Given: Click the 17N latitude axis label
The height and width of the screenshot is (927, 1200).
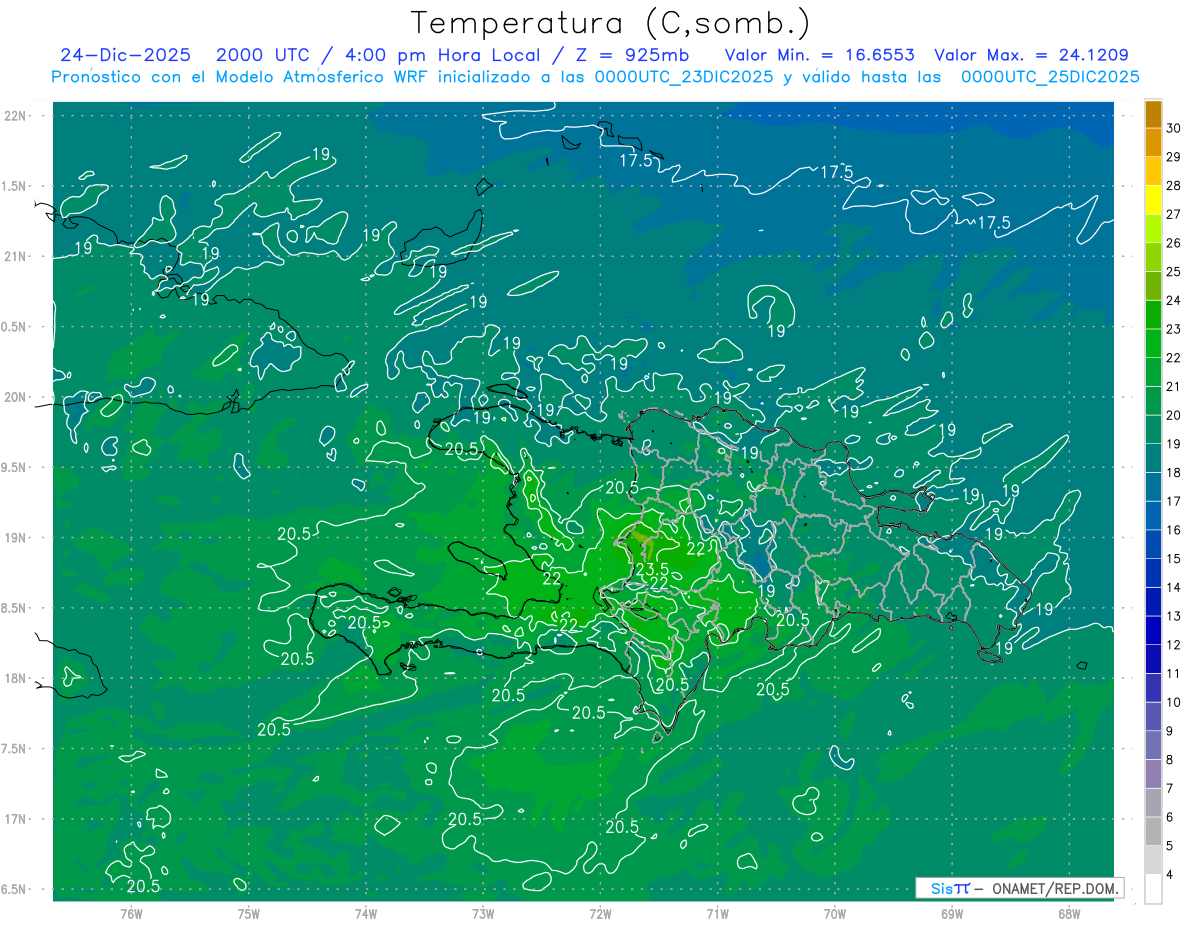Looking at the screenshot, I should 17,818.
